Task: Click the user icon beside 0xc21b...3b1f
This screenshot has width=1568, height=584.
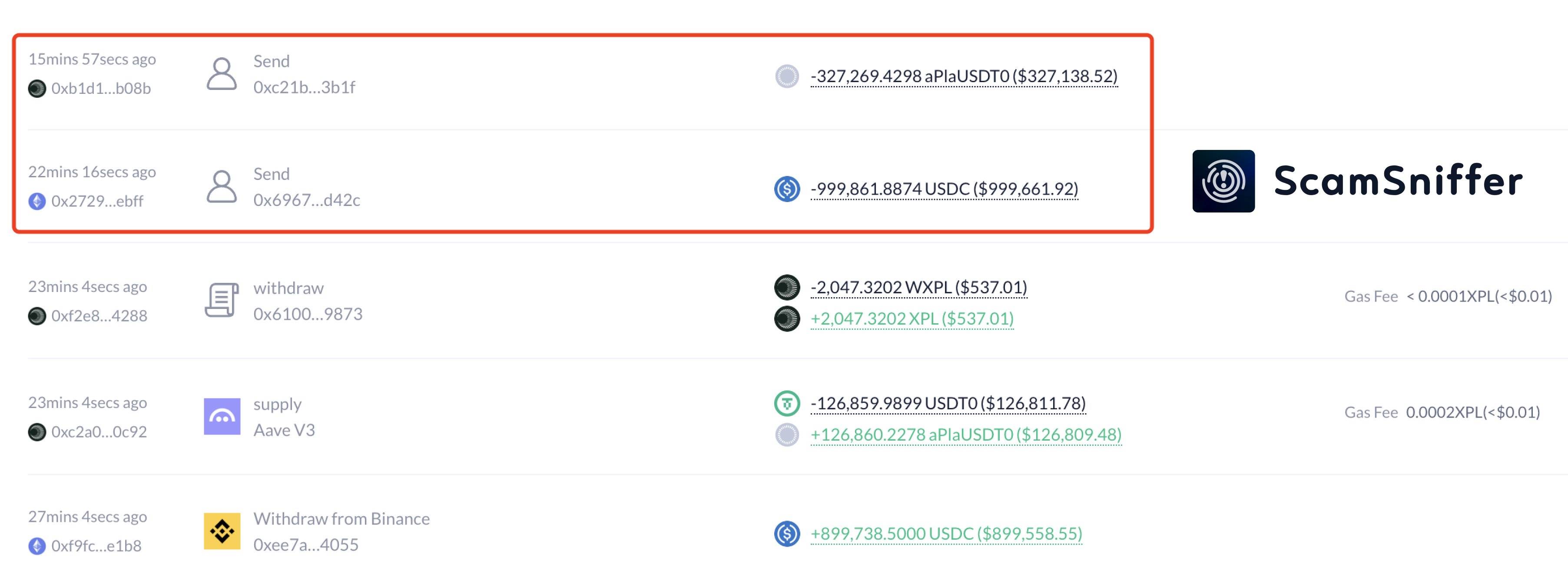Action: (x=222, y=74)
